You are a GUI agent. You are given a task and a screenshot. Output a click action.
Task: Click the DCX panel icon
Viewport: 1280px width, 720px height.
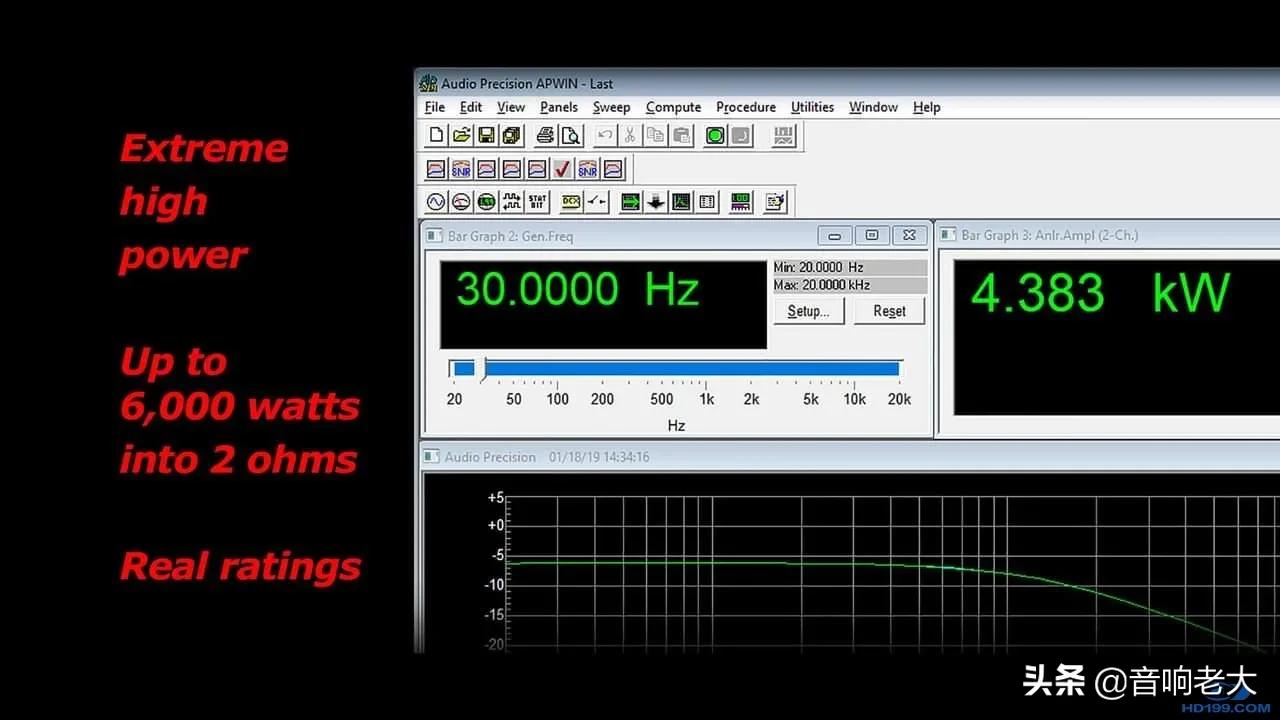click(x=571, y=202)
